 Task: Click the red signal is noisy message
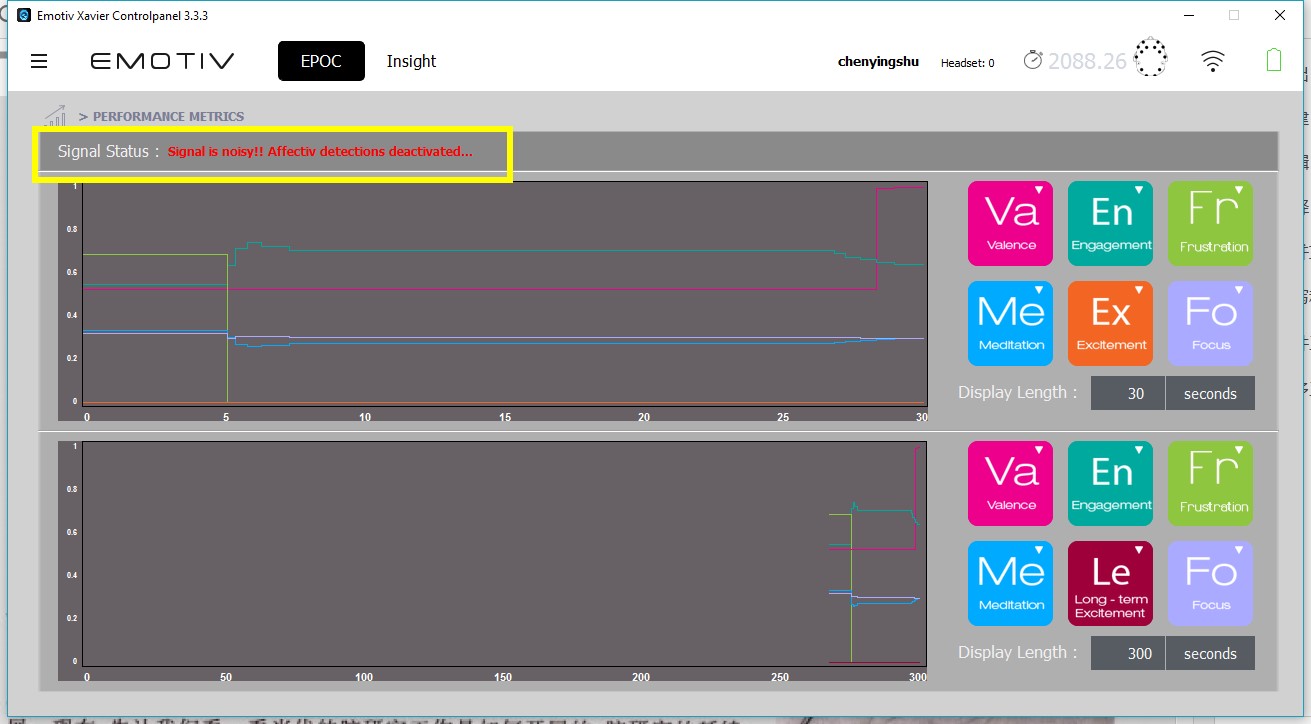point(320,152)
